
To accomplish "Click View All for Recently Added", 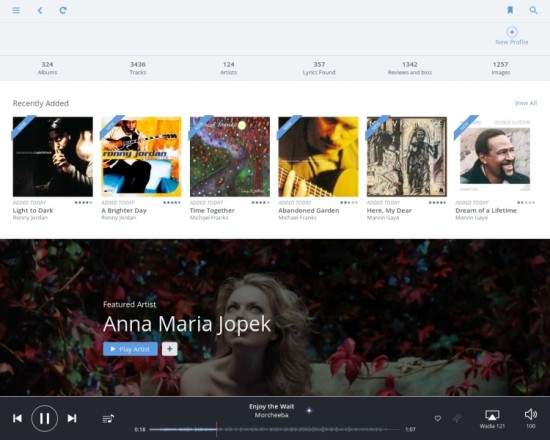I will (525, 103).
